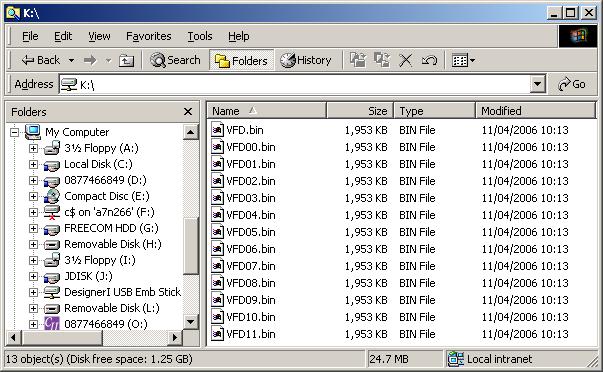Open the Views dropdown button
The height and width of the screenshot is (372, 603).
tap(463, 60)
